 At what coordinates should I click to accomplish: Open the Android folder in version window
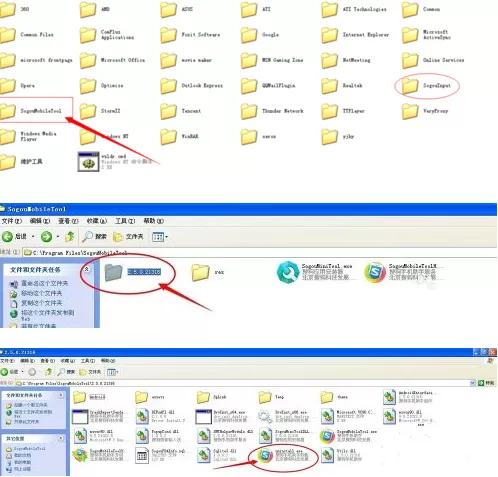(x=89, y=397)
